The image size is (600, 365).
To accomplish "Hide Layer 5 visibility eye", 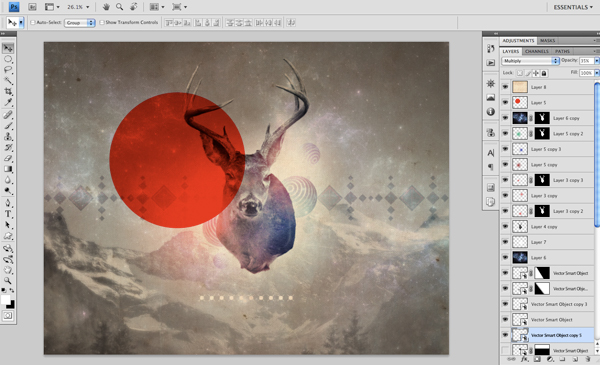I will (505, 103).
